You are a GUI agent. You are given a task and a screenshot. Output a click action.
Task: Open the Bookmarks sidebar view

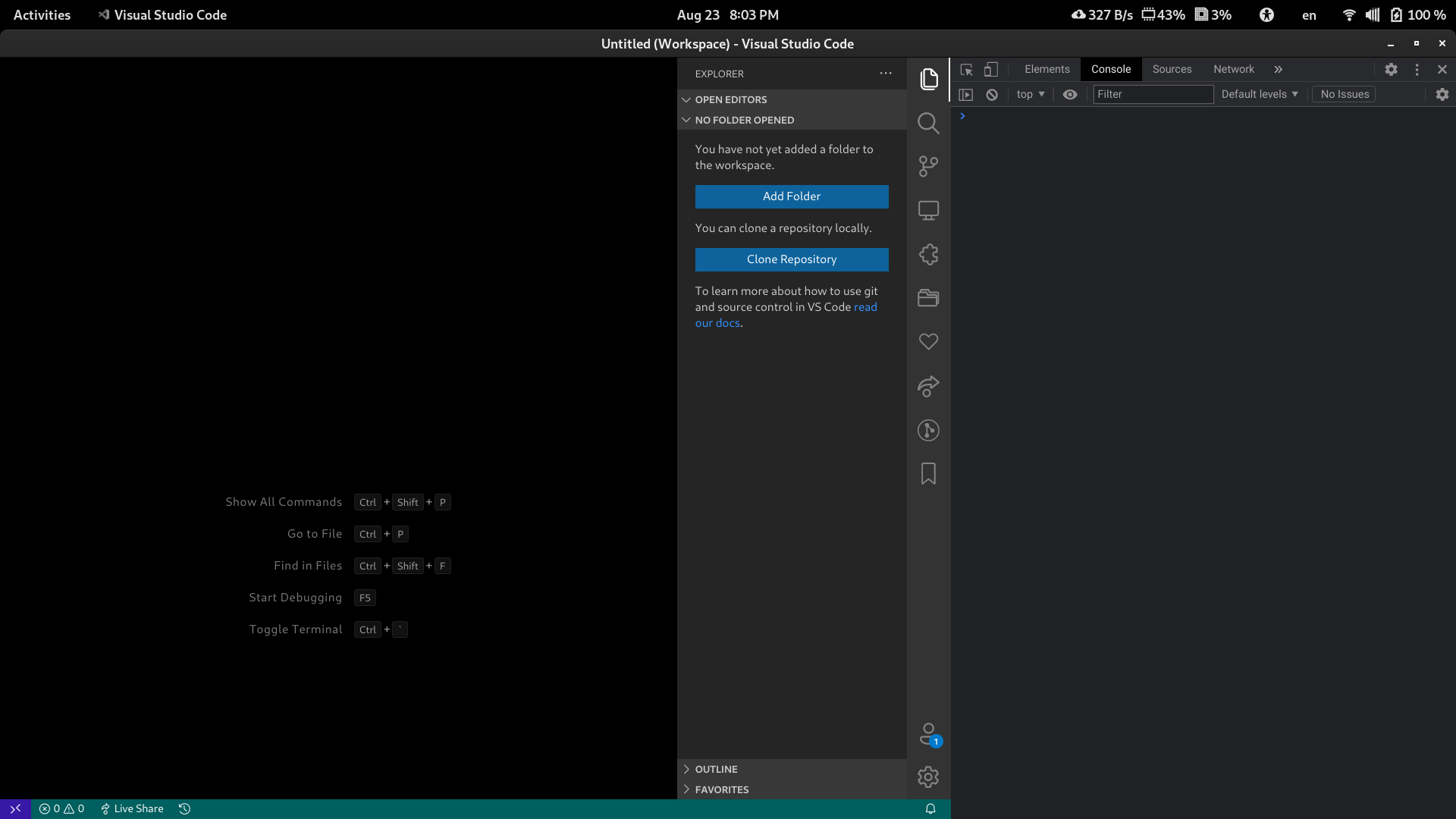[x=928, y=473]
